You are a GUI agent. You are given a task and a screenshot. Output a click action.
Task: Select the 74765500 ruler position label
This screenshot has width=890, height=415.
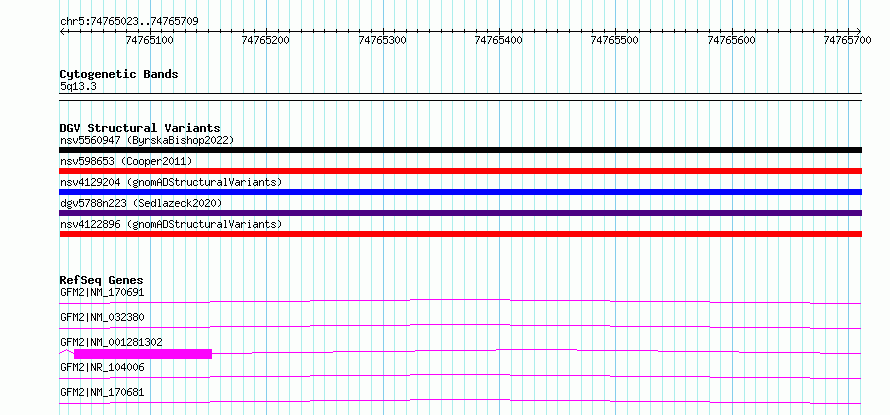point(615,40)
